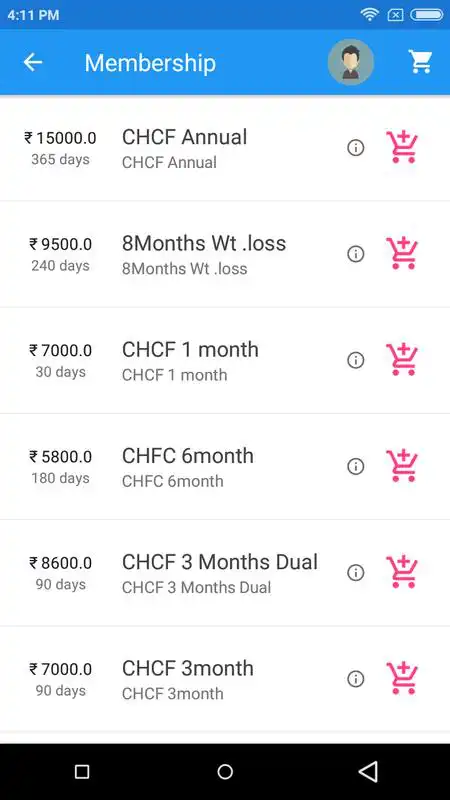Add CHFC 6month plan to cart
This screenshot has height=800, width=450.
pyautogui.click(x=402, y=466)
